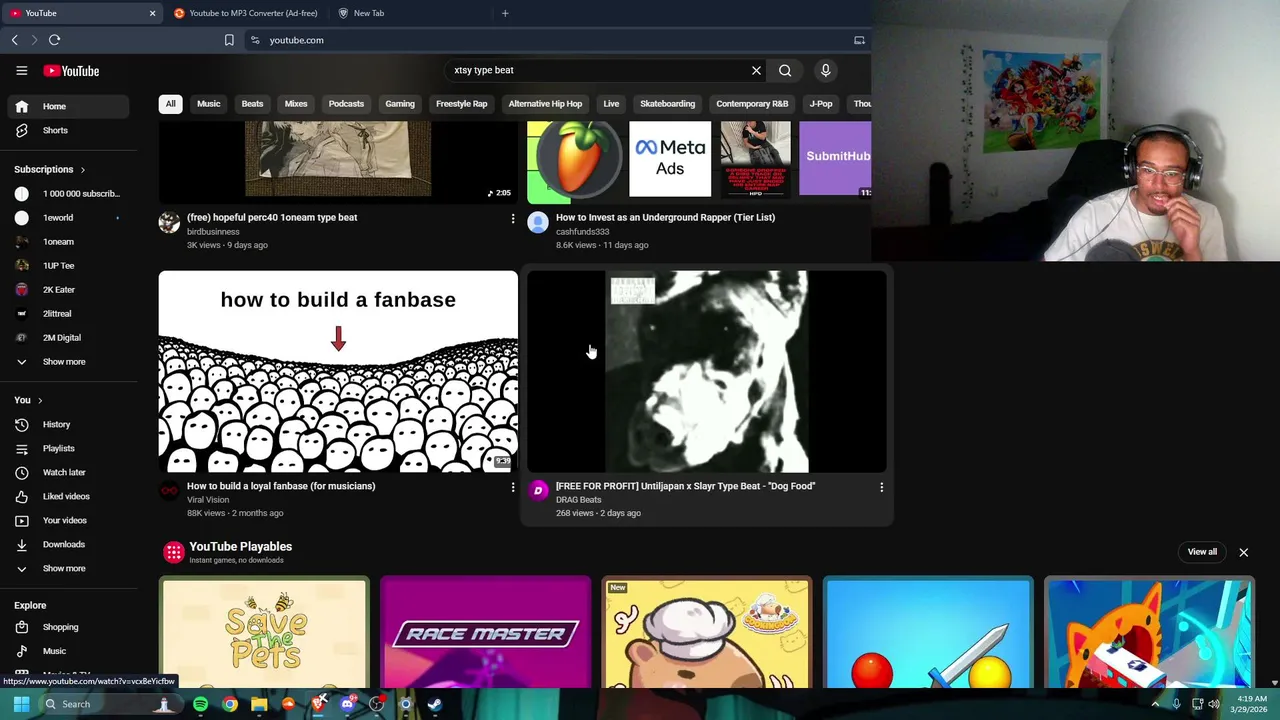
Task: Open options menu for 1oneam type beat video
Action: tap(513, 218)
